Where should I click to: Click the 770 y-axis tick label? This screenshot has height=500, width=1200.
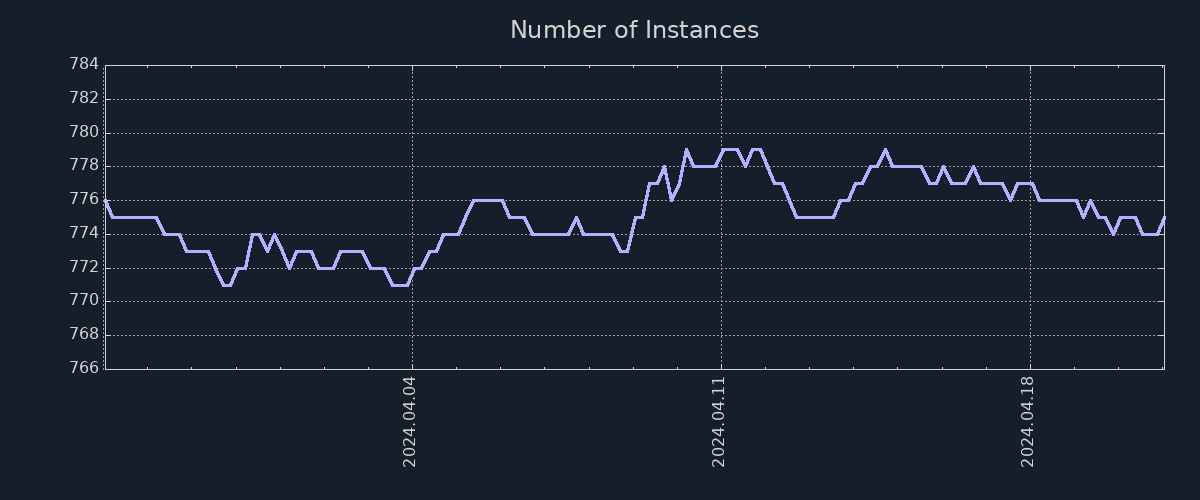pyautogui.click(x=84, y=301)
